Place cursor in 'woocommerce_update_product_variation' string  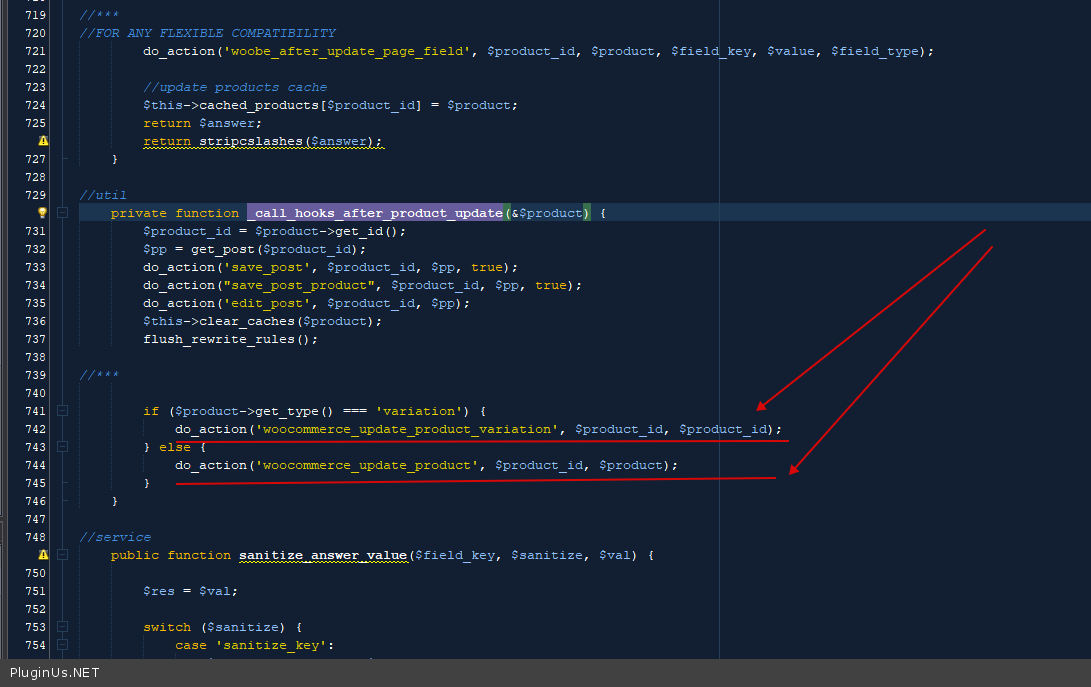[x=406, y=429]
